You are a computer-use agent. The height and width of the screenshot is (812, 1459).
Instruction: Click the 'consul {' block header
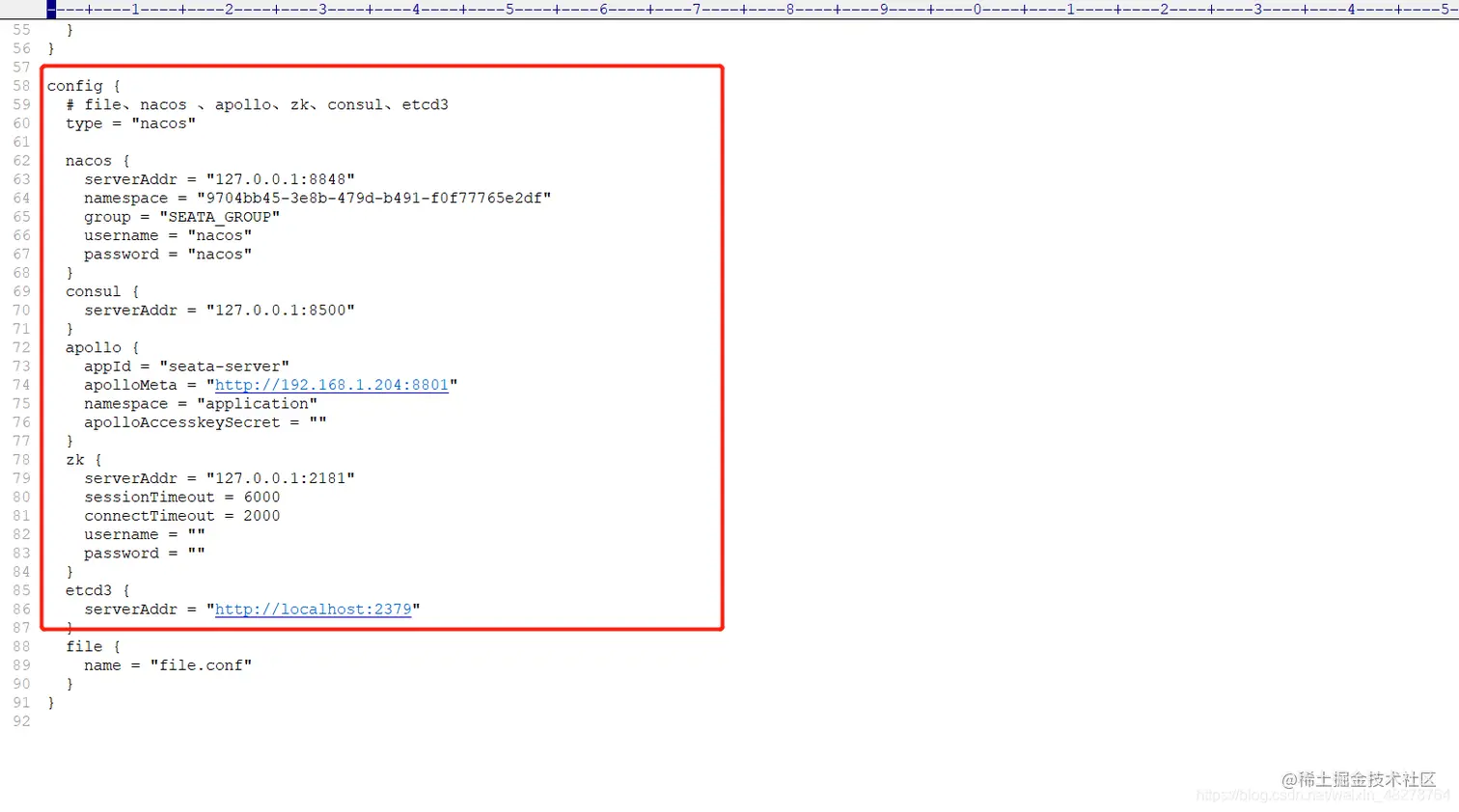tap(102, 291)
